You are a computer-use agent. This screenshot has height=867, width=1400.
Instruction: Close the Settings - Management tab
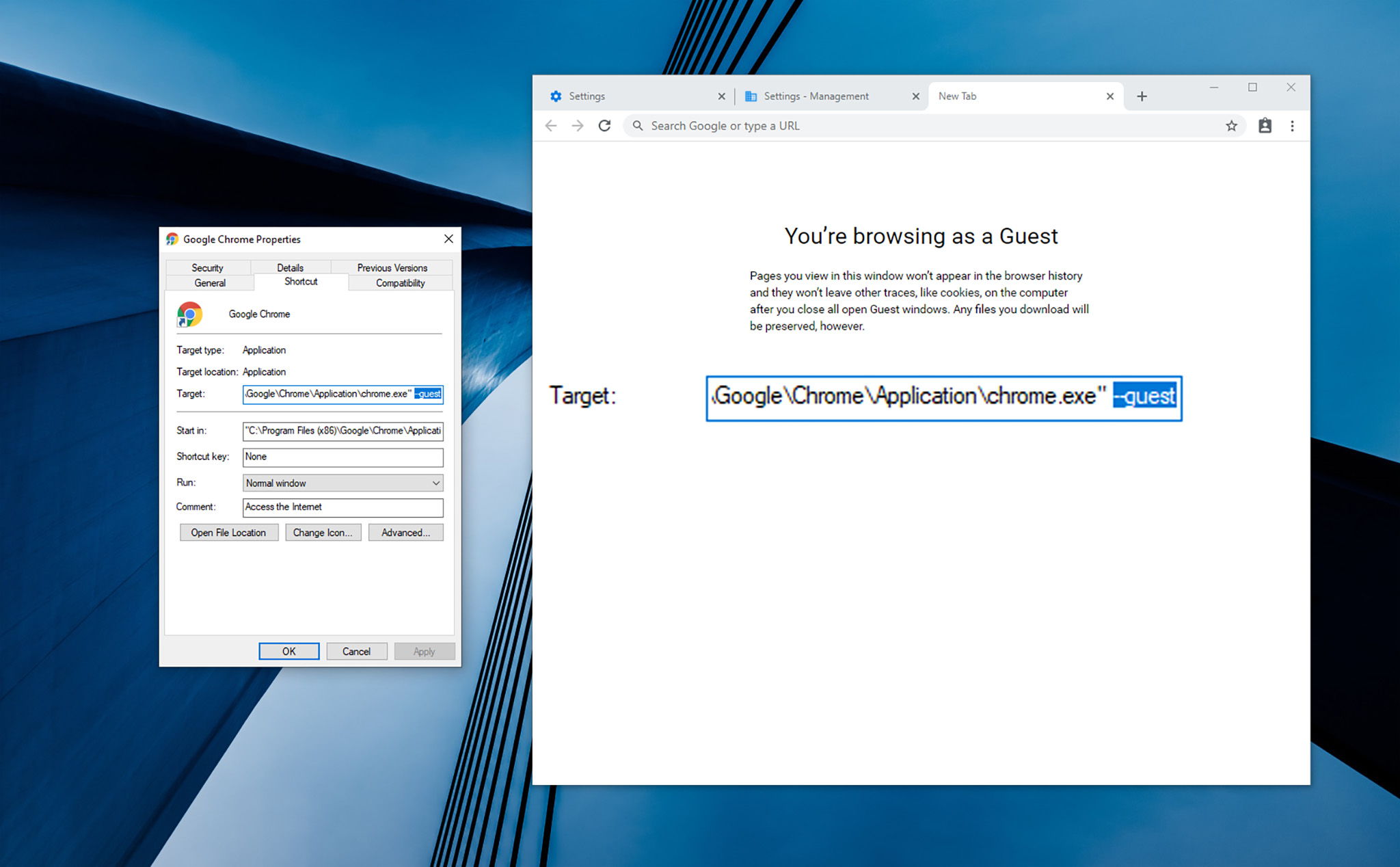coord(915,96)
